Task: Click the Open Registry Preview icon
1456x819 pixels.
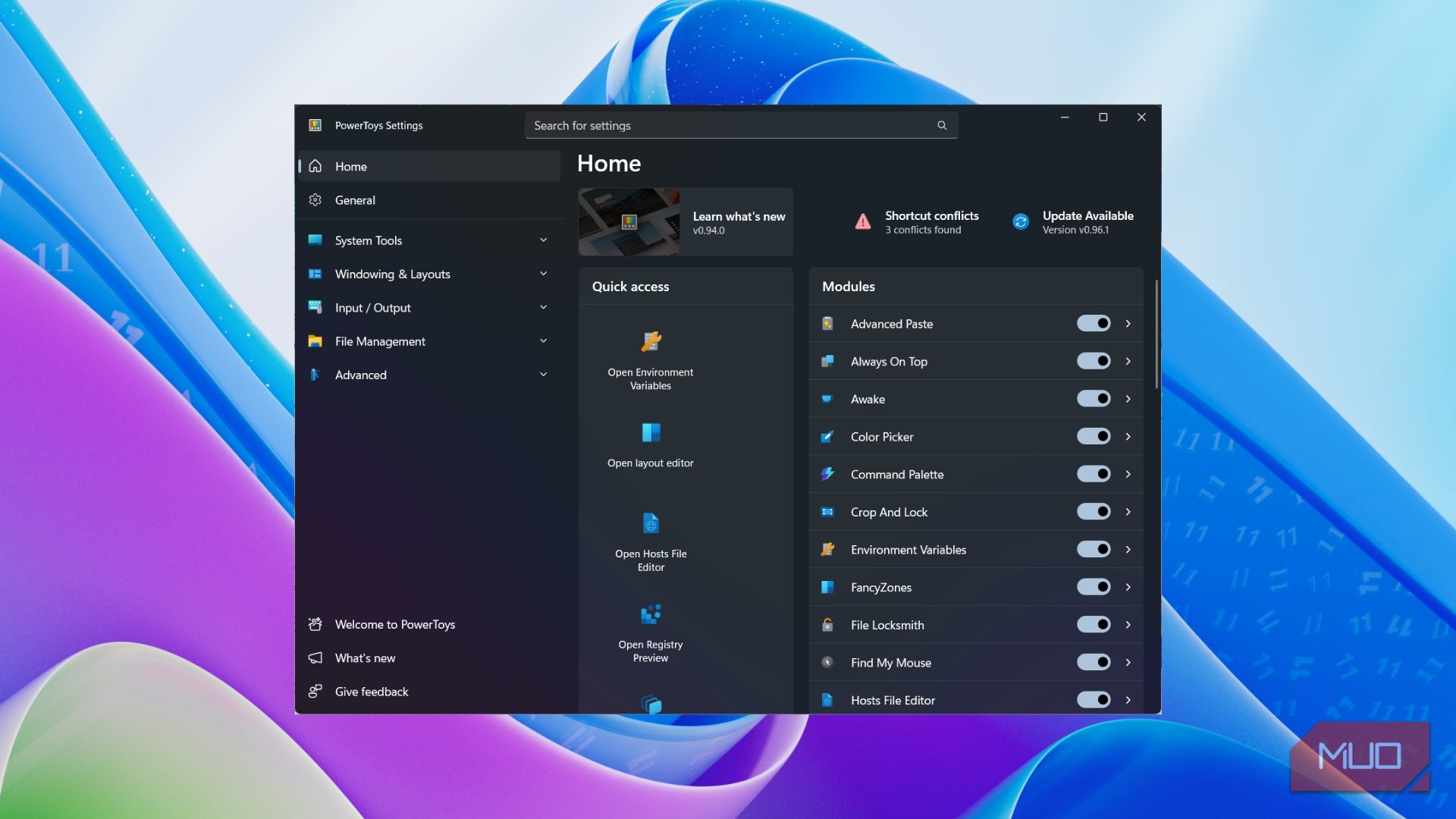Action: point(651,614)
